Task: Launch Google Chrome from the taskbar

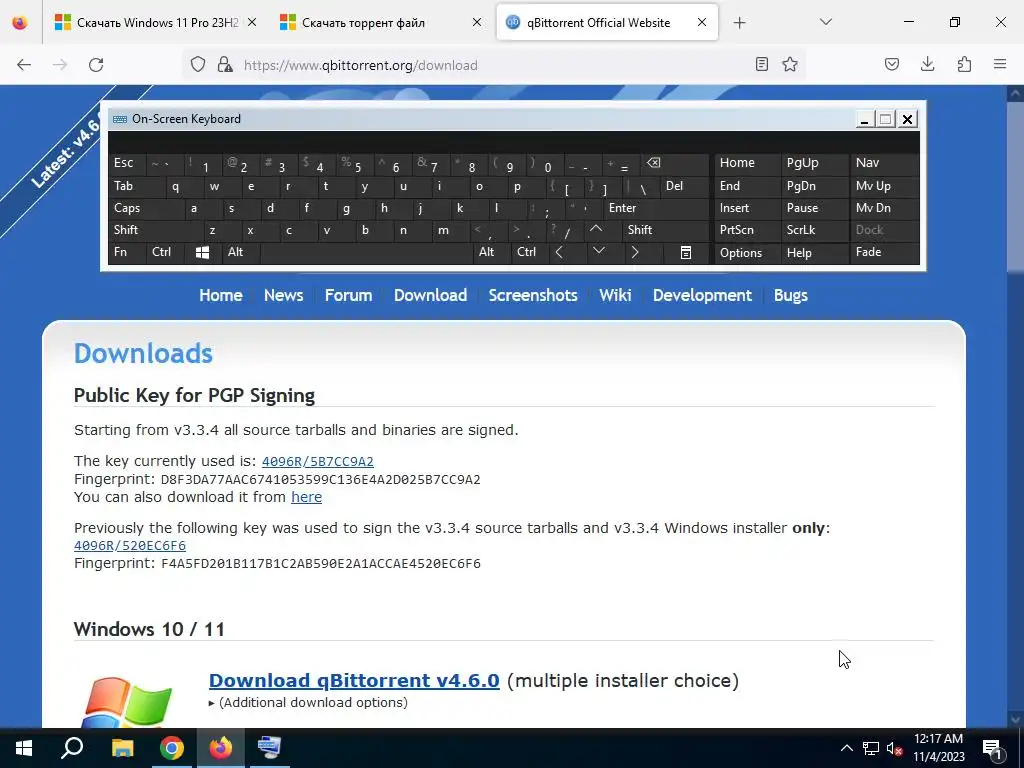Action: tap(172, 748)
